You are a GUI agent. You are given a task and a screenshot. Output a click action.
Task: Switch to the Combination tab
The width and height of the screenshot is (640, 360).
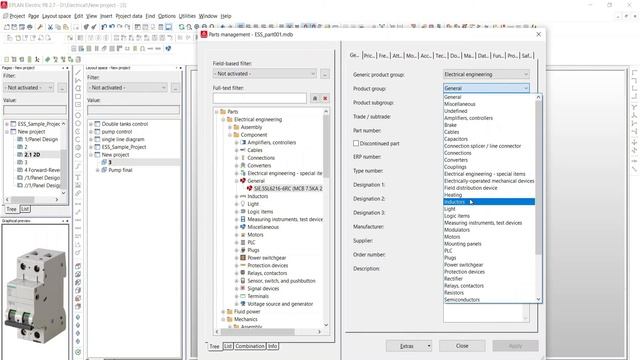tap(250, 346)
